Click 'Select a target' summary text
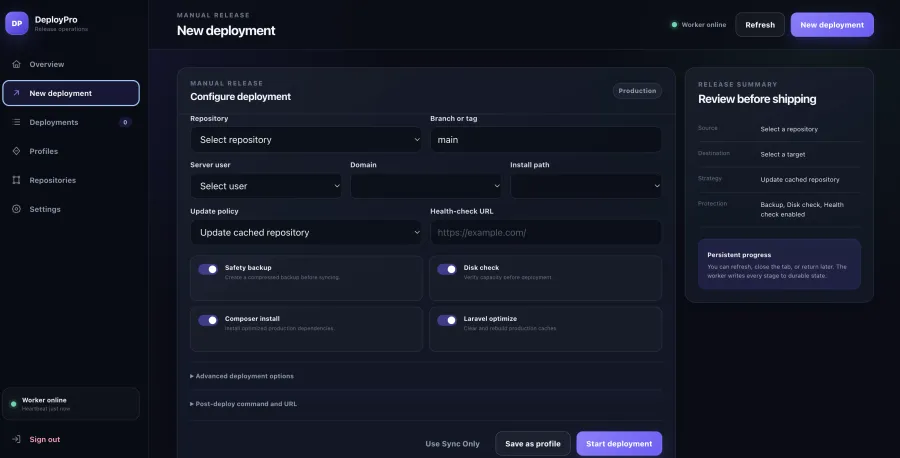Image resolution: width=900 pixels, height=458 pixels. point(782,154)
